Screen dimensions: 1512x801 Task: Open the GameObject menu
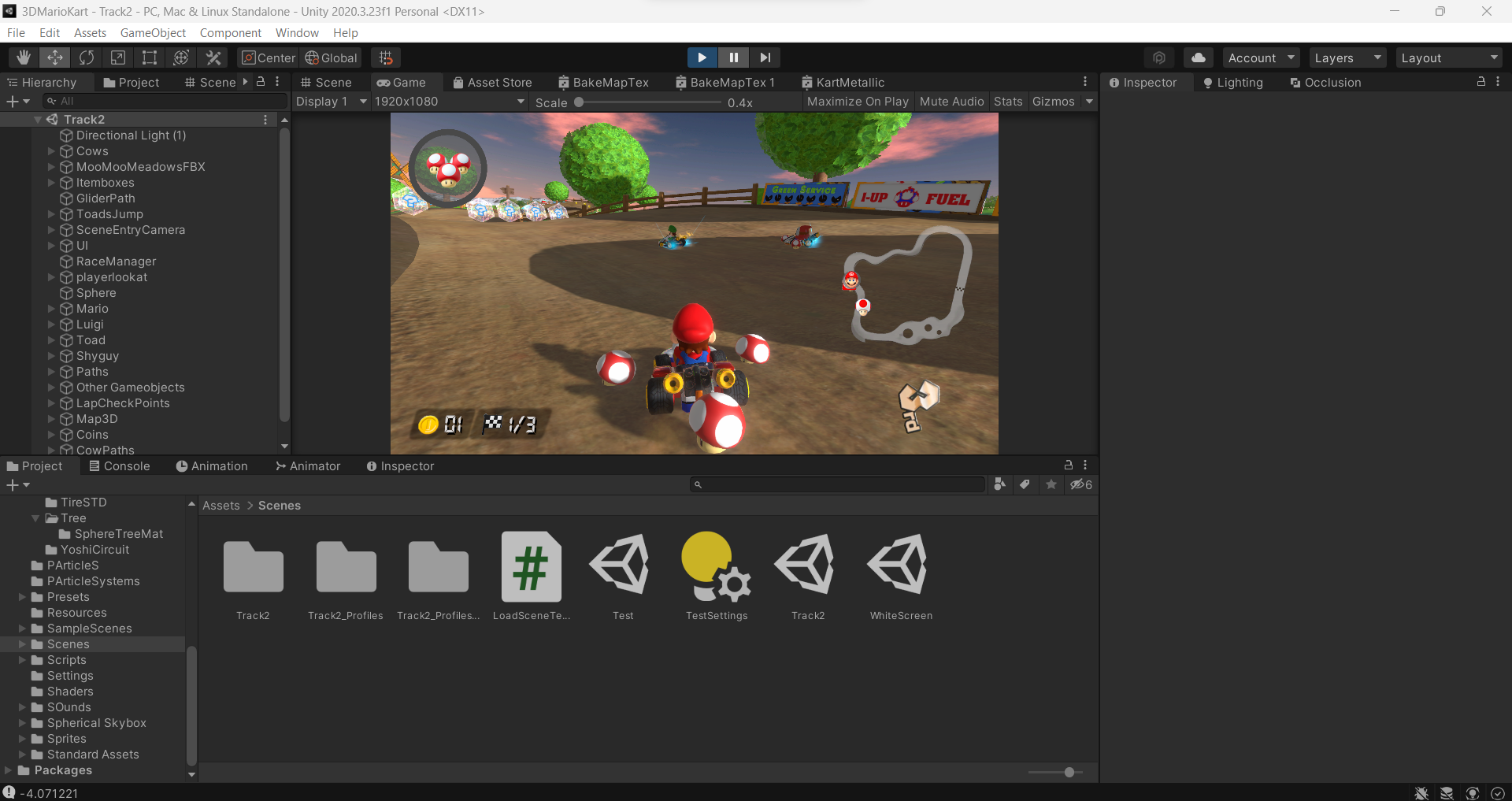tap(153, 32)
